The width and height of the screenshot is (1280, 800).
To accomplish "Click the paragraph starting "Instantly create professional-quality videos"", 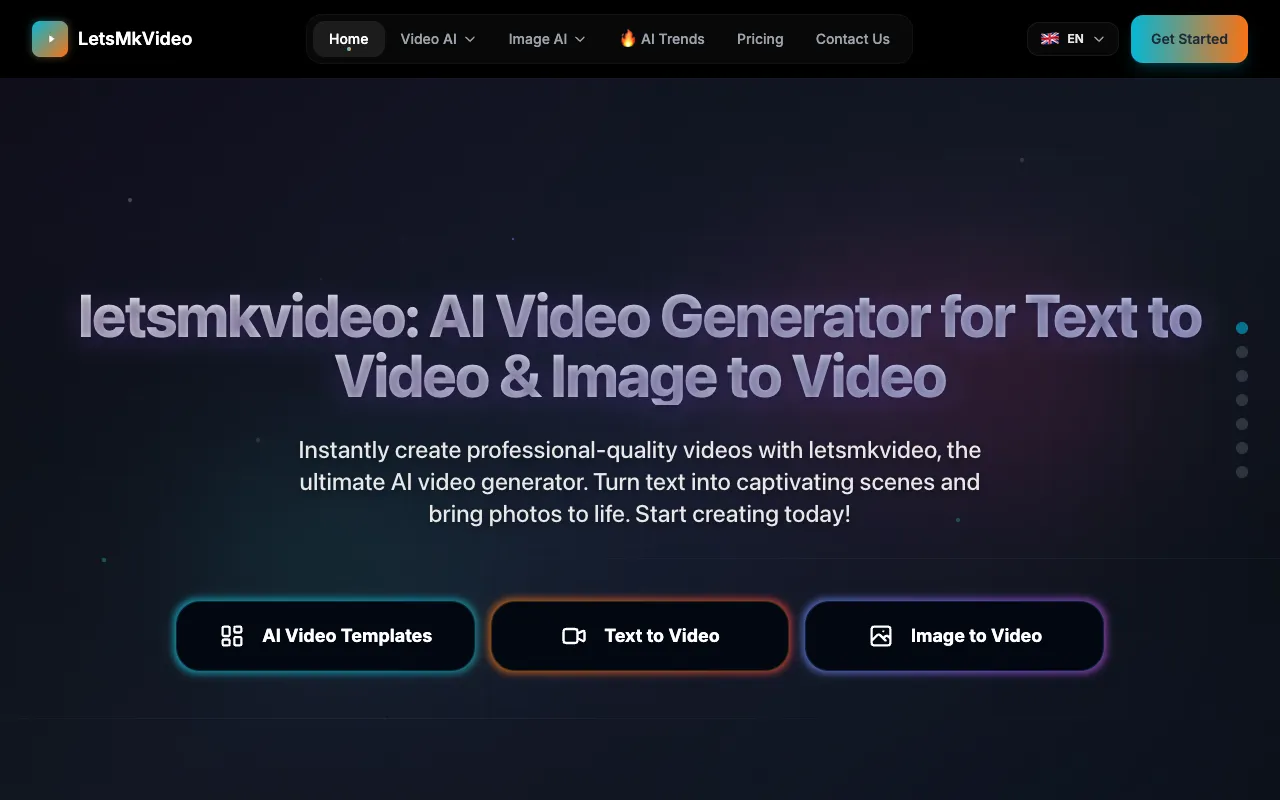I will (x=640, y=482).
